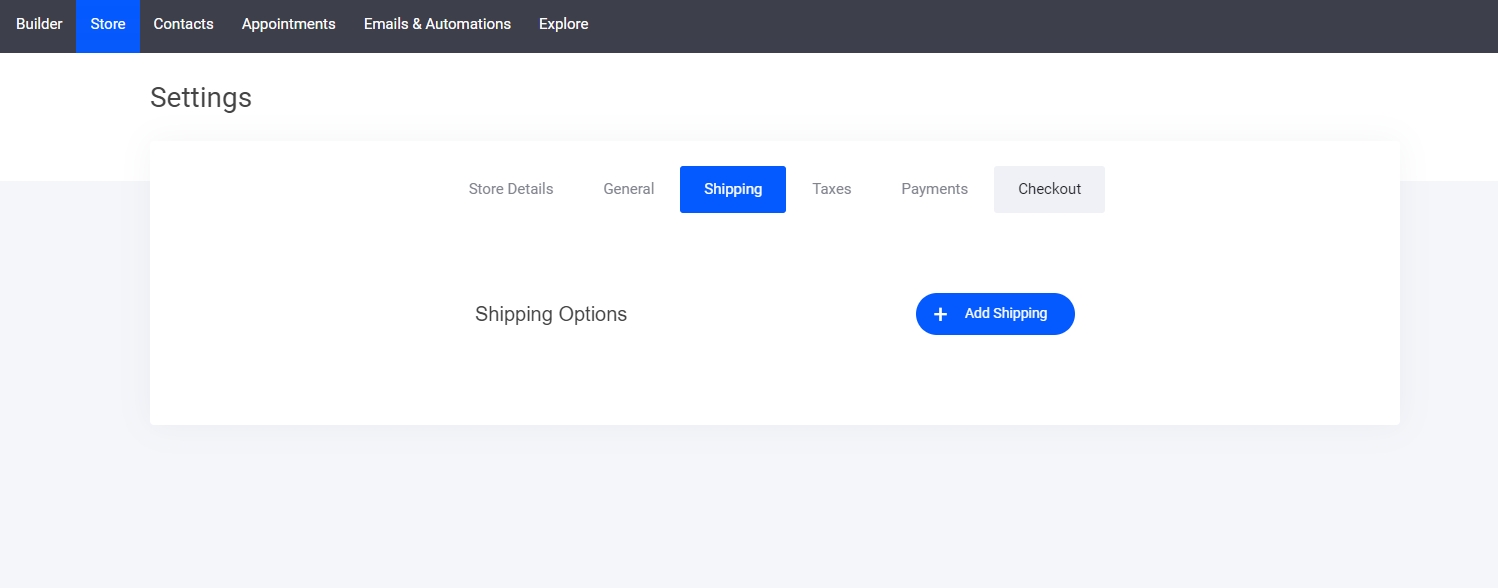Click the Settings page heading
This screenshot has width=1498, height=588.
201,98
